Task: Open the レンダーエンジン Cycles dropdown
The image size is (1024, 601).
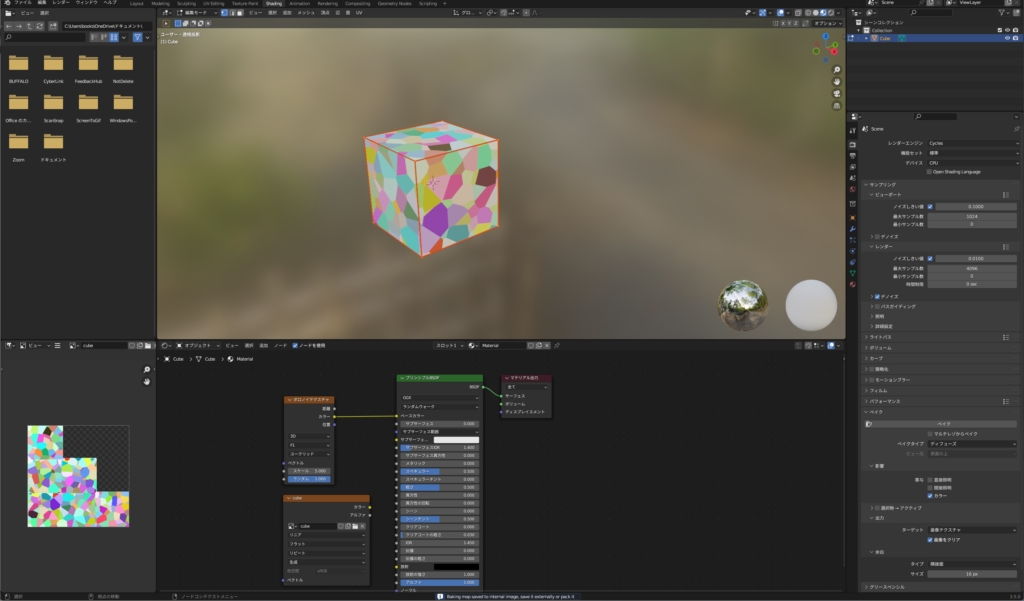Action: click(973, 143)
